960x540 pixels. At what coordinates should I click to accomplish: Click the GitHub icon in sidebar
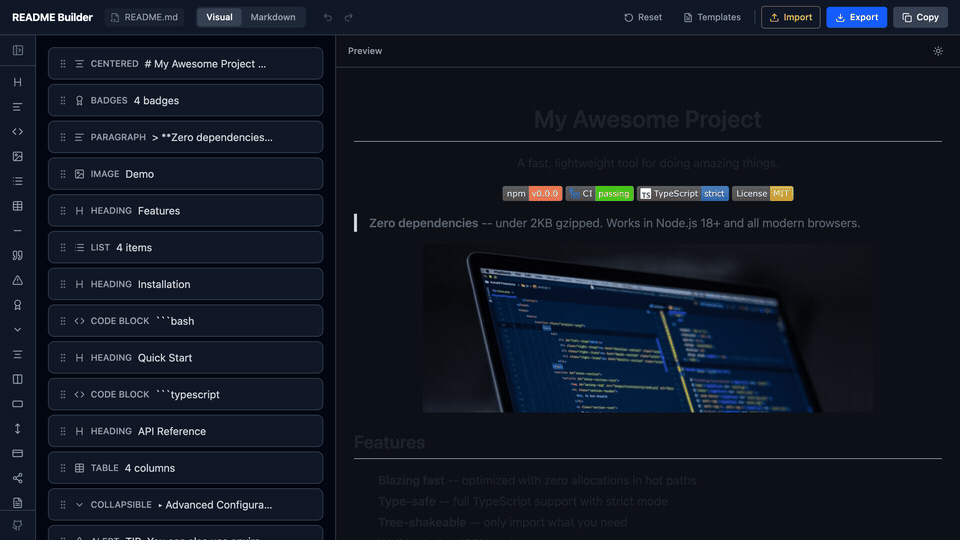[18, 525]
